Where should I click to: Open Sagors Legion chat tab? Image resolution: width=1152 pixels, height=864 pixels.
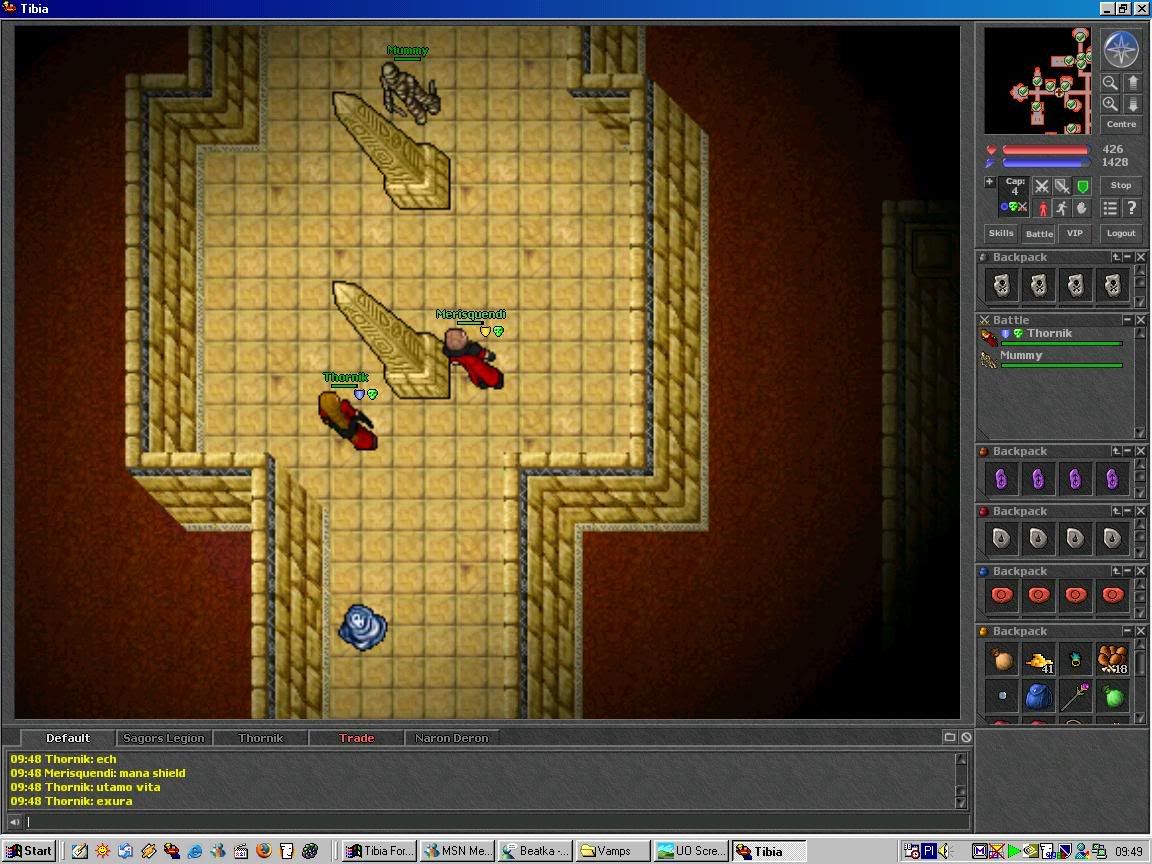(x=164, y=738)
